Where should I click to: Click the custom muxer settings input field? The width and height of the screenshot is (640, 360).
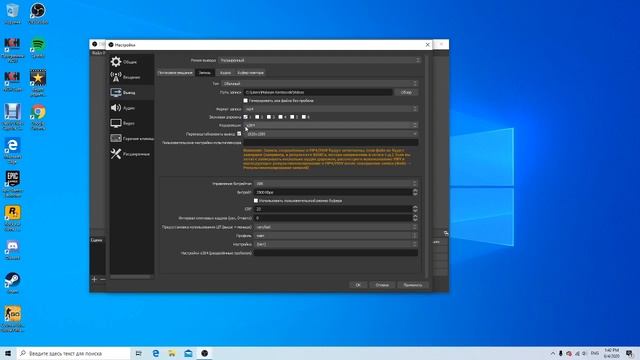coord(331,142)
